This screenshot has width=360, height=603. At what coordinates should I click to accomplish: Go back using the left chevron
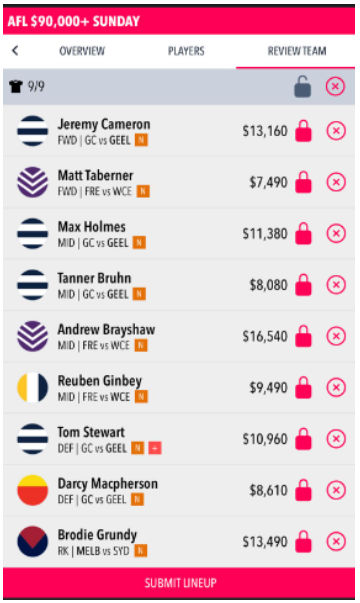point(15,50)
